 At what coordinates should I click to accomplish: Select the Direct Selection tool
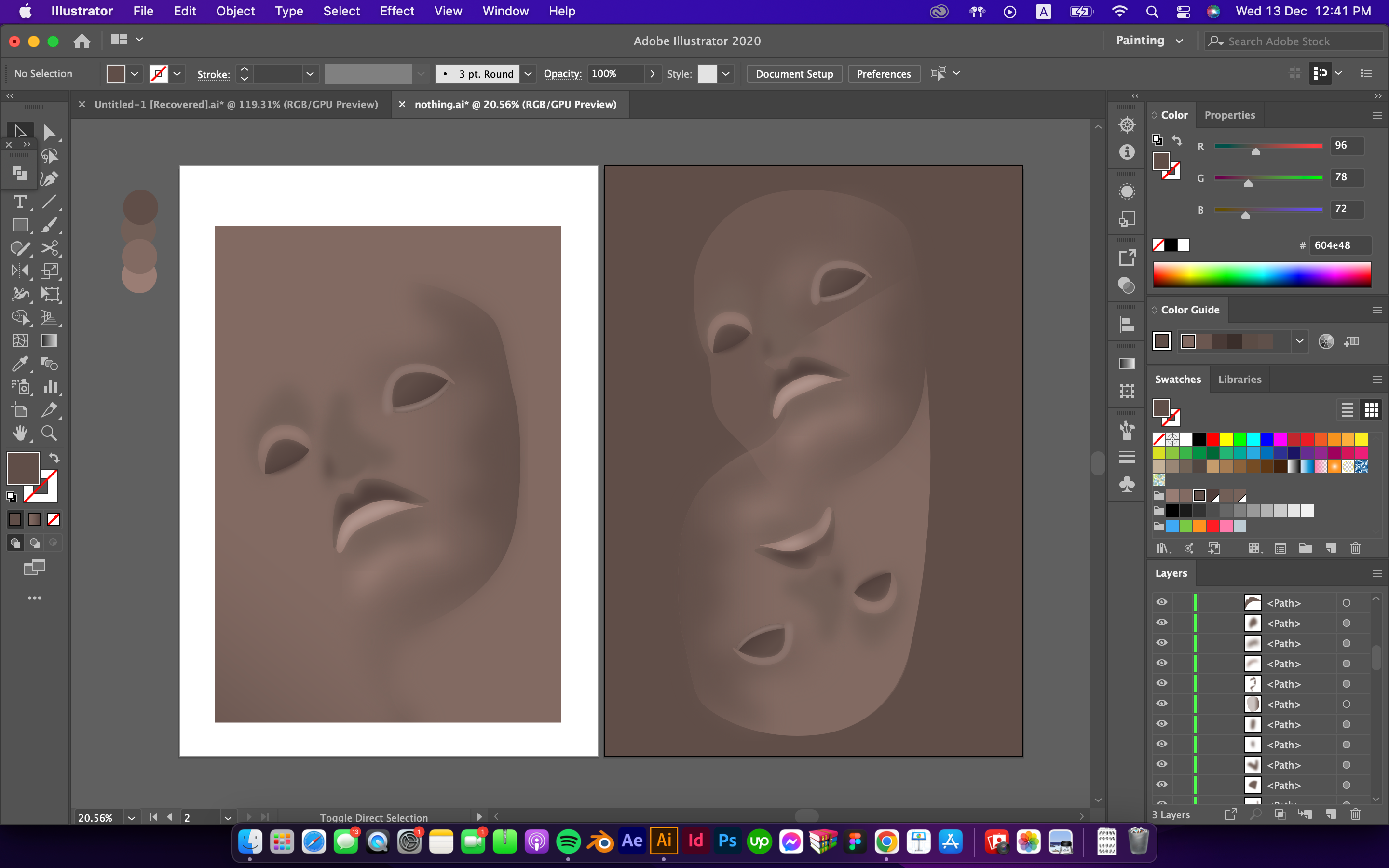point(49,133)
